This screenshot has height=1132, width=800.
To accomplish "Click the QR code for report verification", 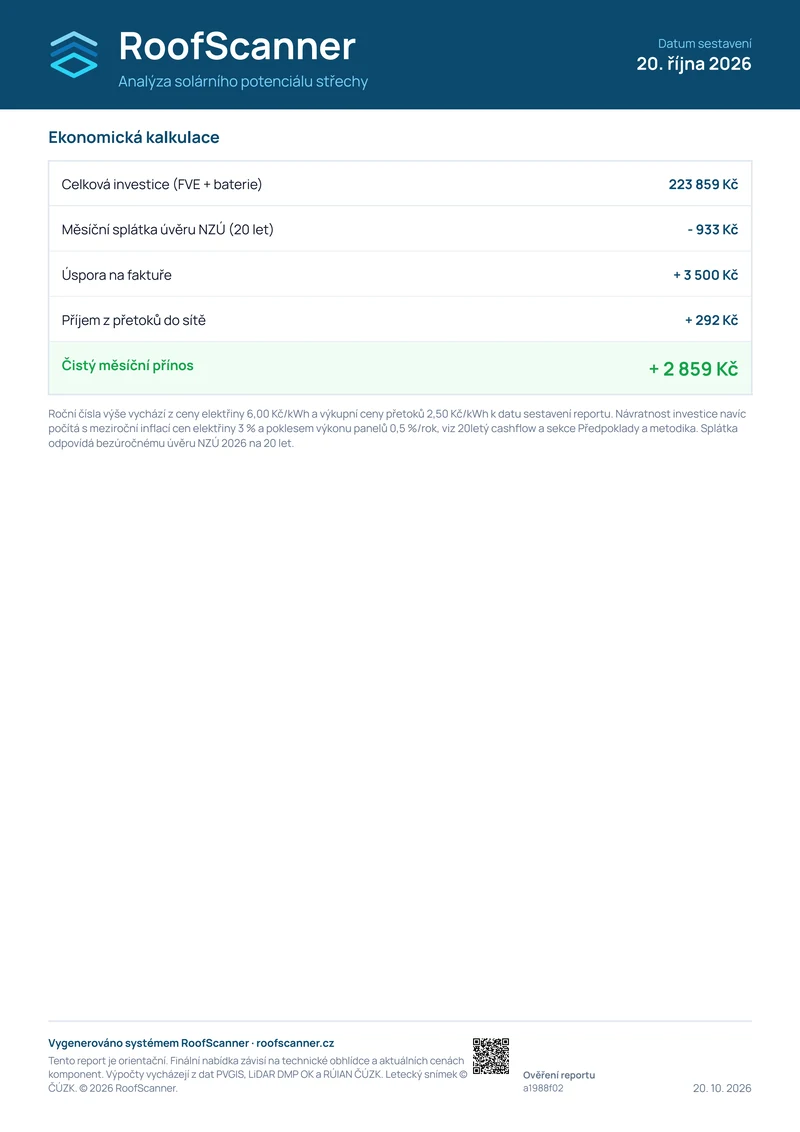I will 491,1056.
